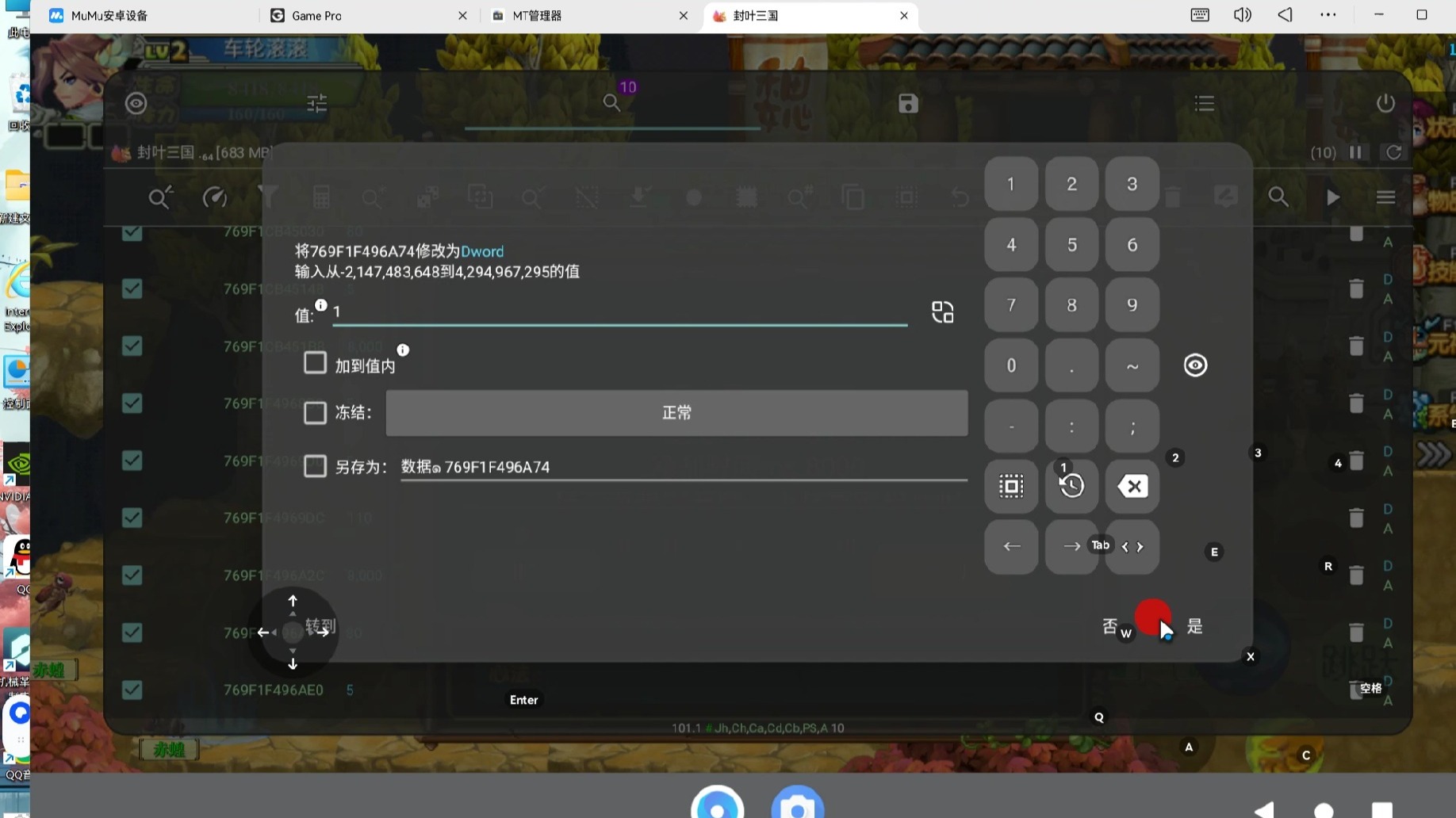
Task: Close the MT管理器 tab
Action: 684,16
